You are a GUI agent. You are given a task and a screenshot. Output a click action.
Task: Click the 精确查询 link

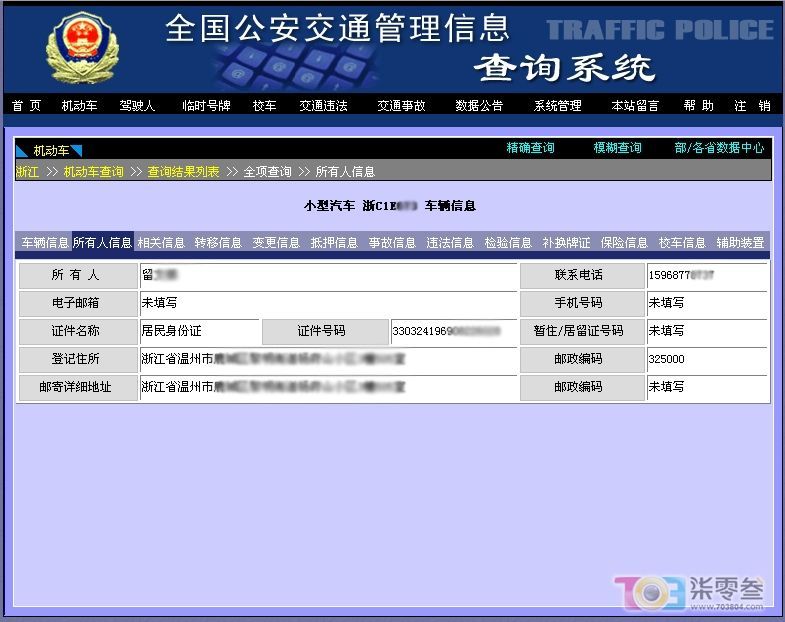pos(530,148)
